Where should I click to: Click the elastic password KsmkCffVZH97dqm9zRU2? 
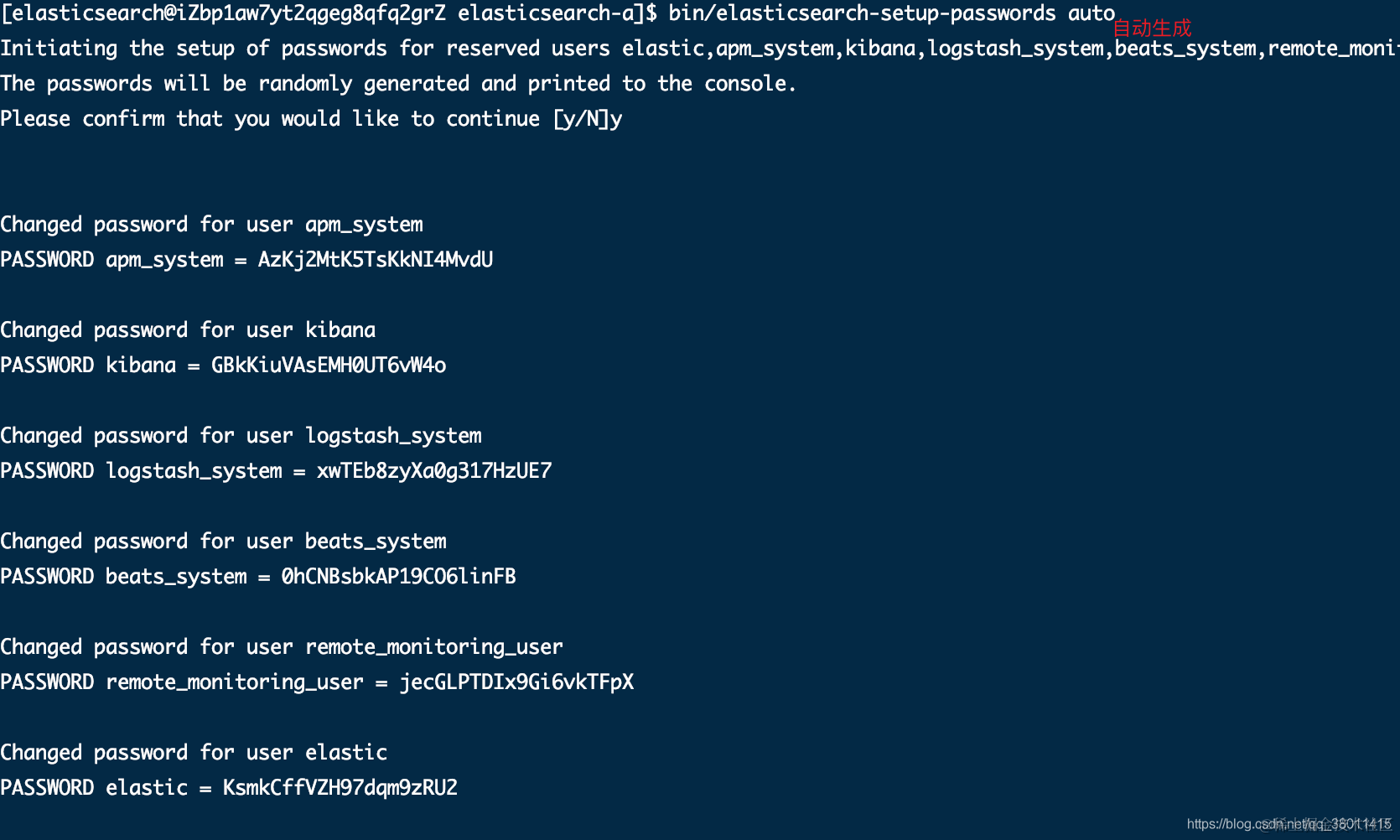(x=340, y=788)
